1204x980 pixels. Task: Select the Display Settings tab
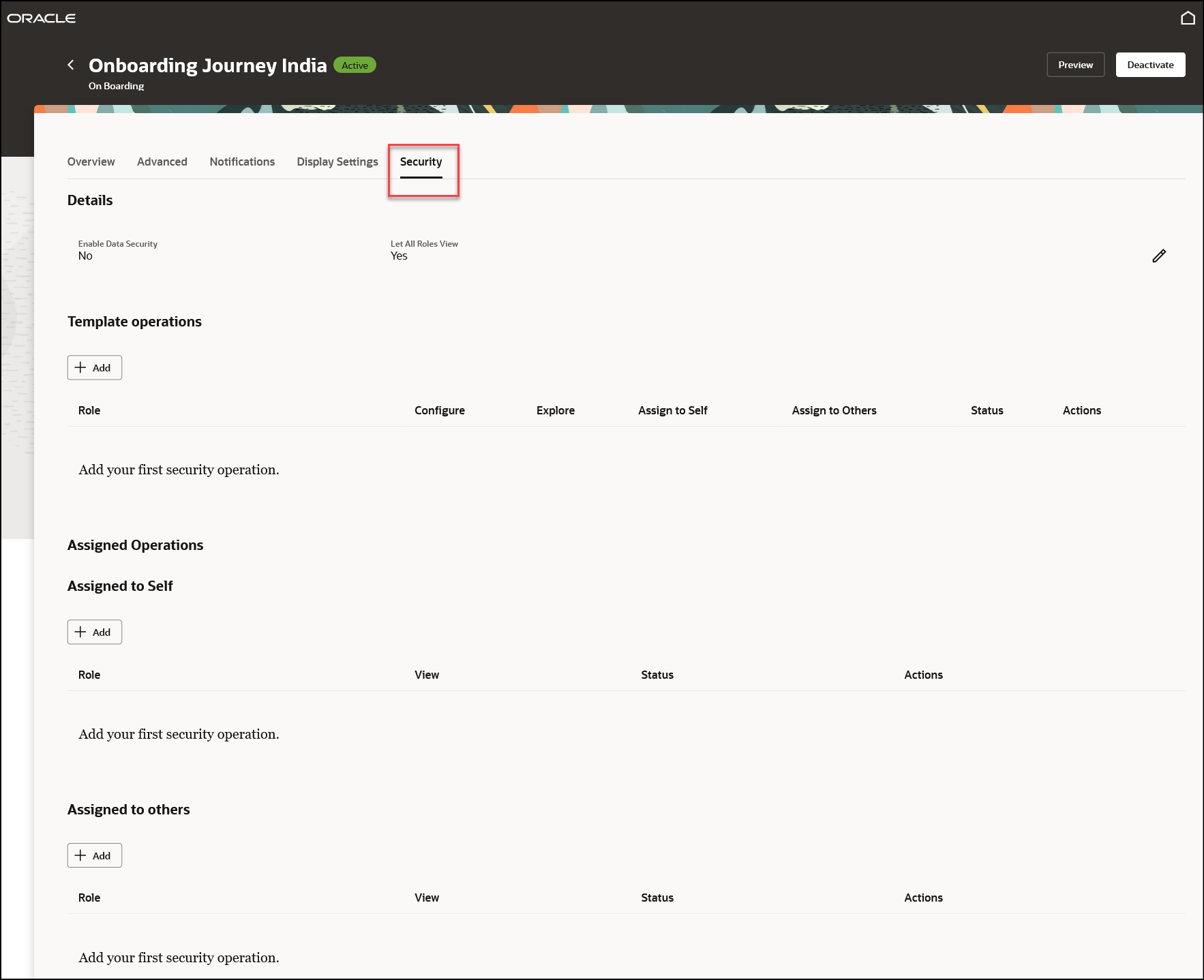click(337, 162)
